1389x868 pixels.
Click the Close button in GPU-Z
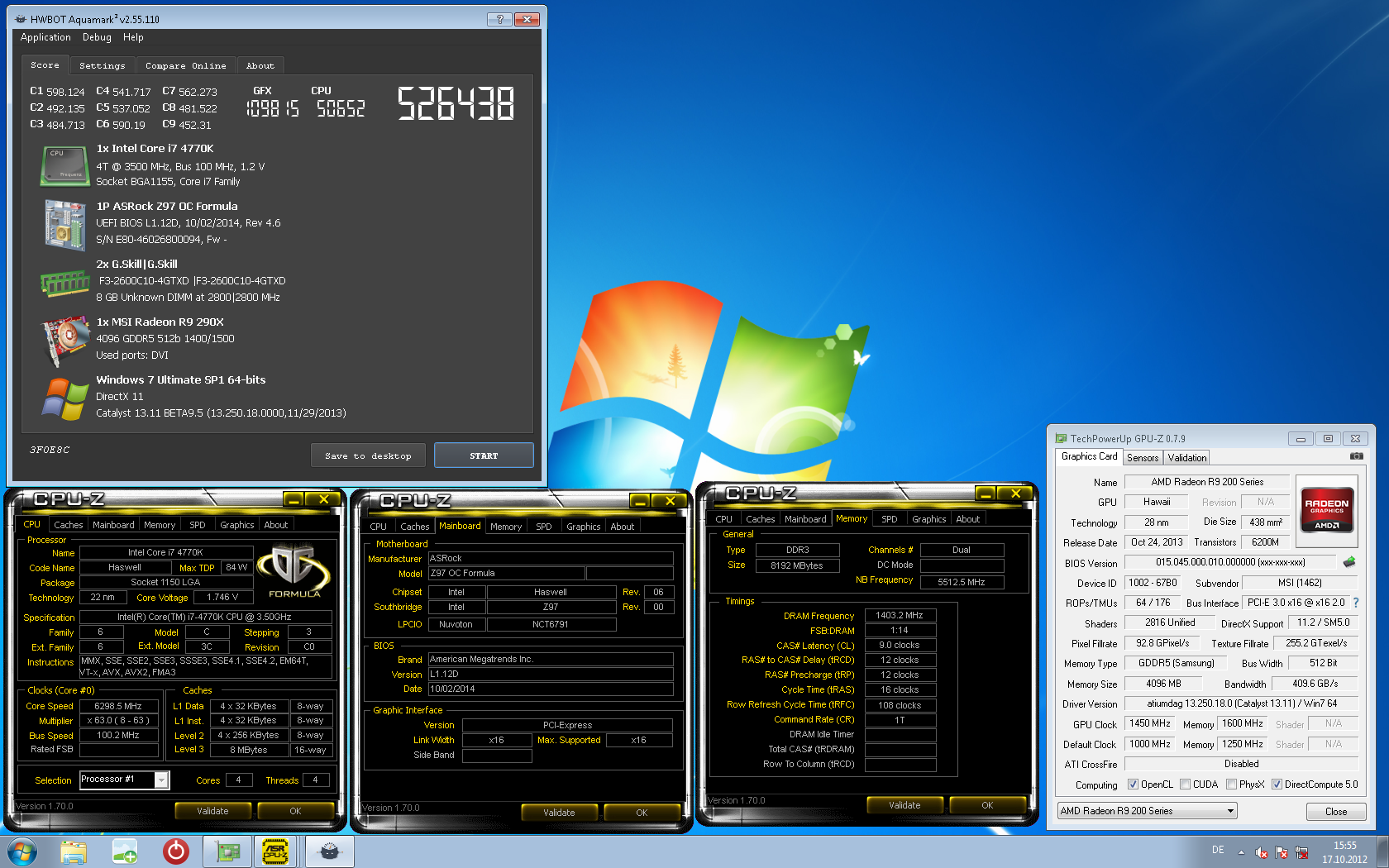click(1336, 812)
